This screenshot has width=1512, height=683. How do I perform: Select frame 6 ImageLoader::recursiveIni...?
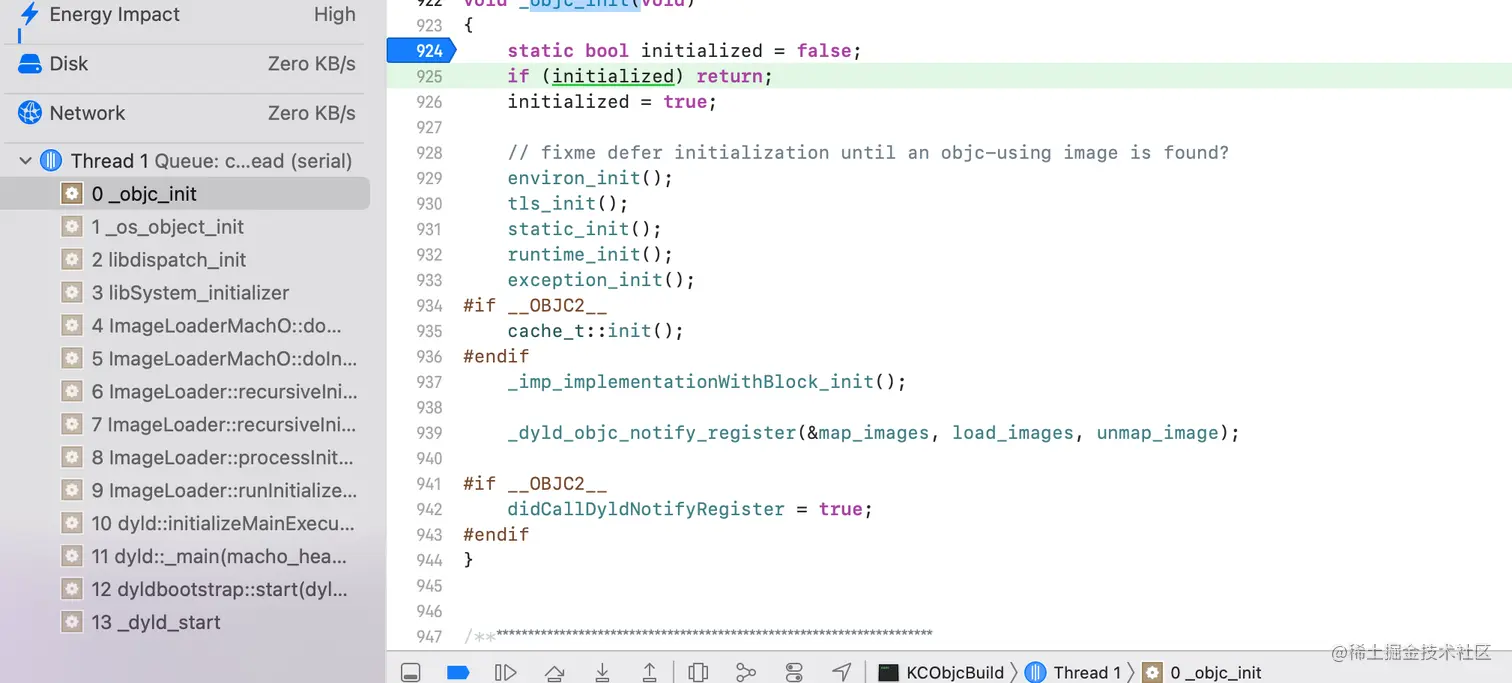point(185,392)
